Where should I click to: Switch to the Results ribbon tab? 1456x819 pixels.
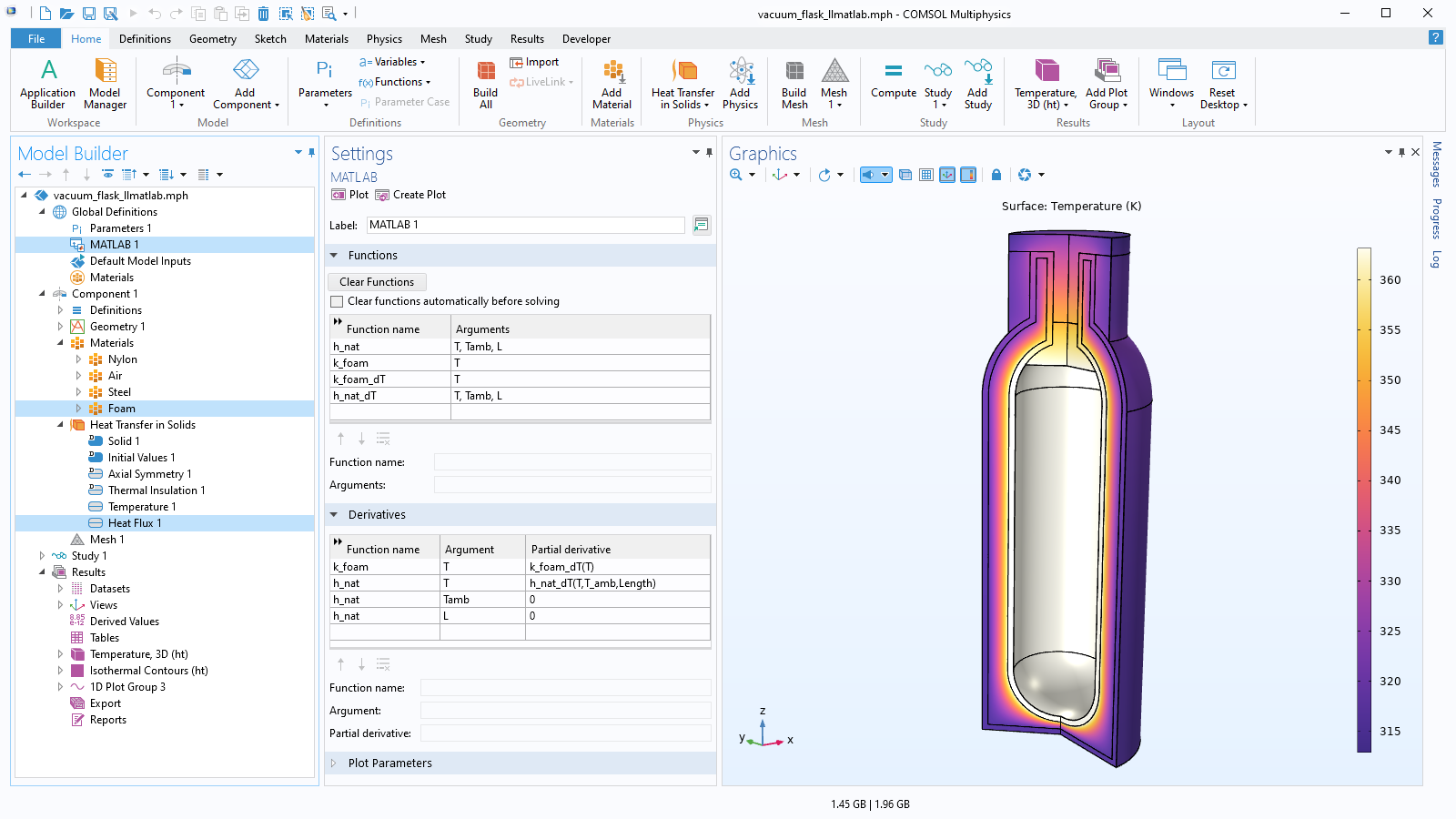[x=527, y=39]
